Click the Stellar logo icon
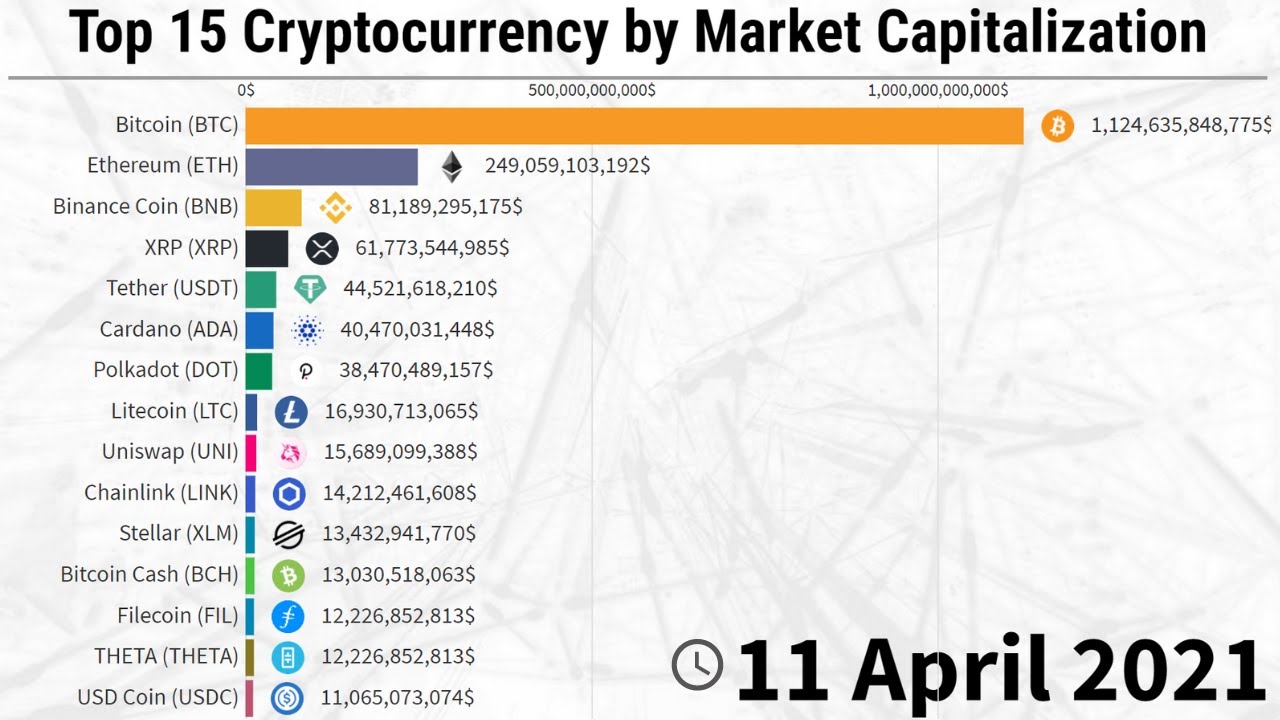The height and width of the screenshot is (720, 1280). click(289, 534)
